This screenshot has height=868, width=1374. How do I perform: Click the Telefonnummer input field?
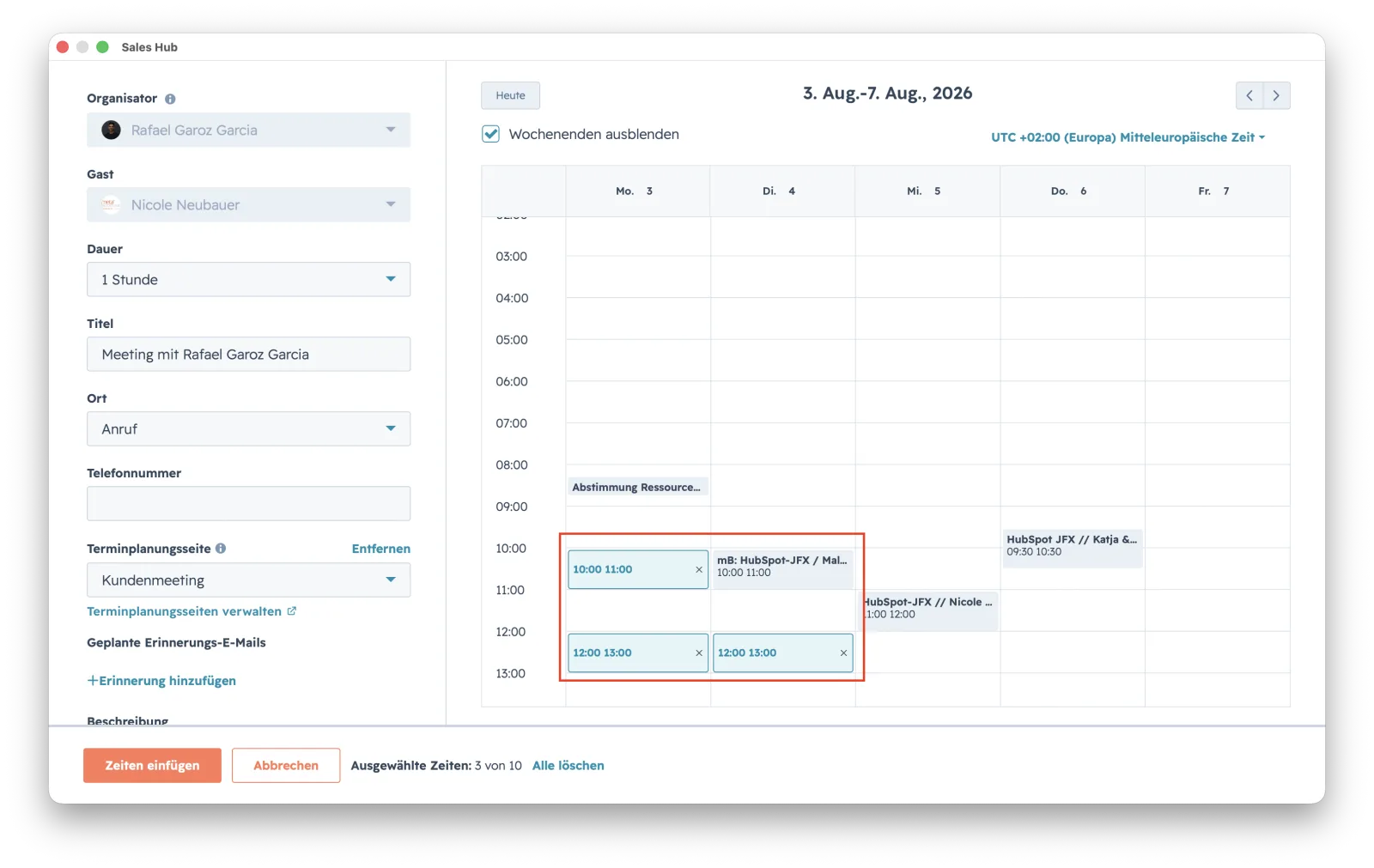pos(248,503)
